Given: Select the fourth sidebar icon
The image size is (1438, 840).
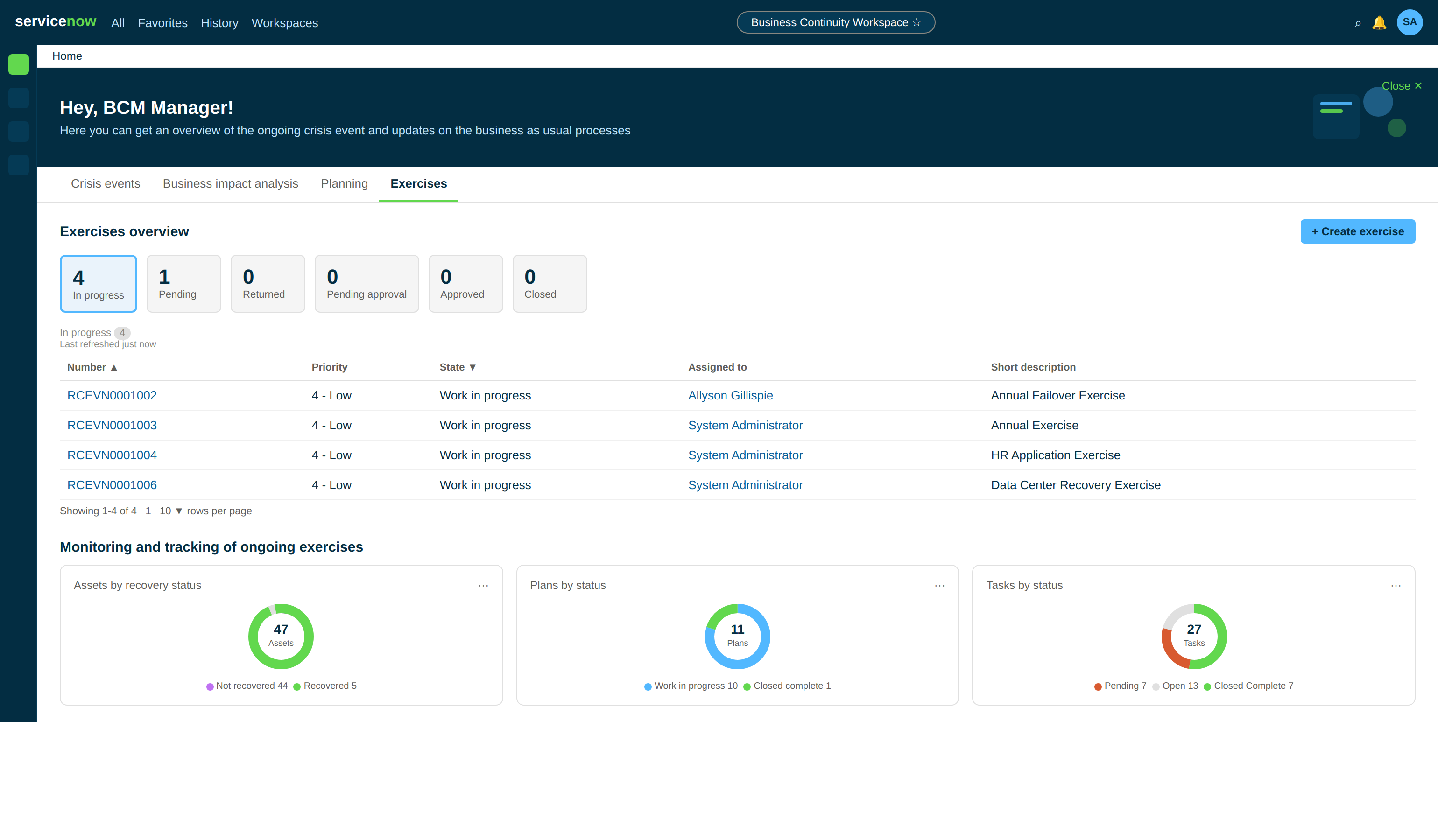Looking at the screenshot, I should (x=19, y=165).
